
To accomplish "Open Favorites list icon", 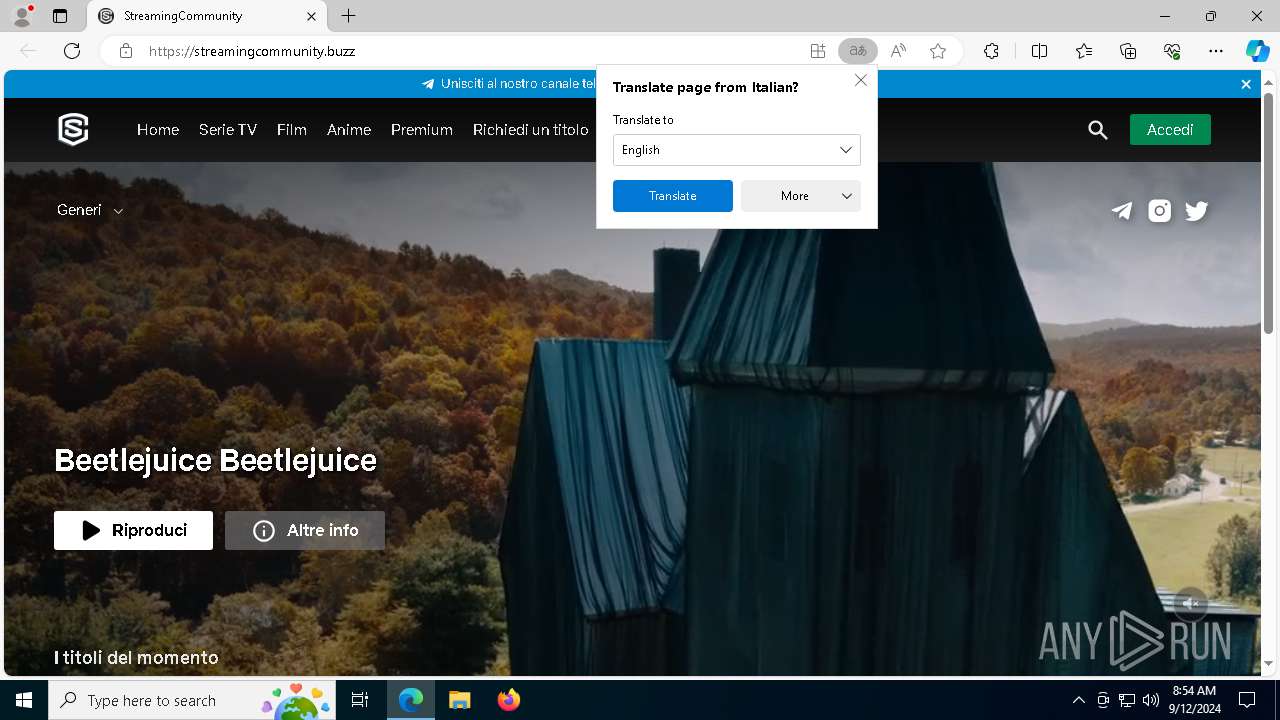I will pos(1084,51).
